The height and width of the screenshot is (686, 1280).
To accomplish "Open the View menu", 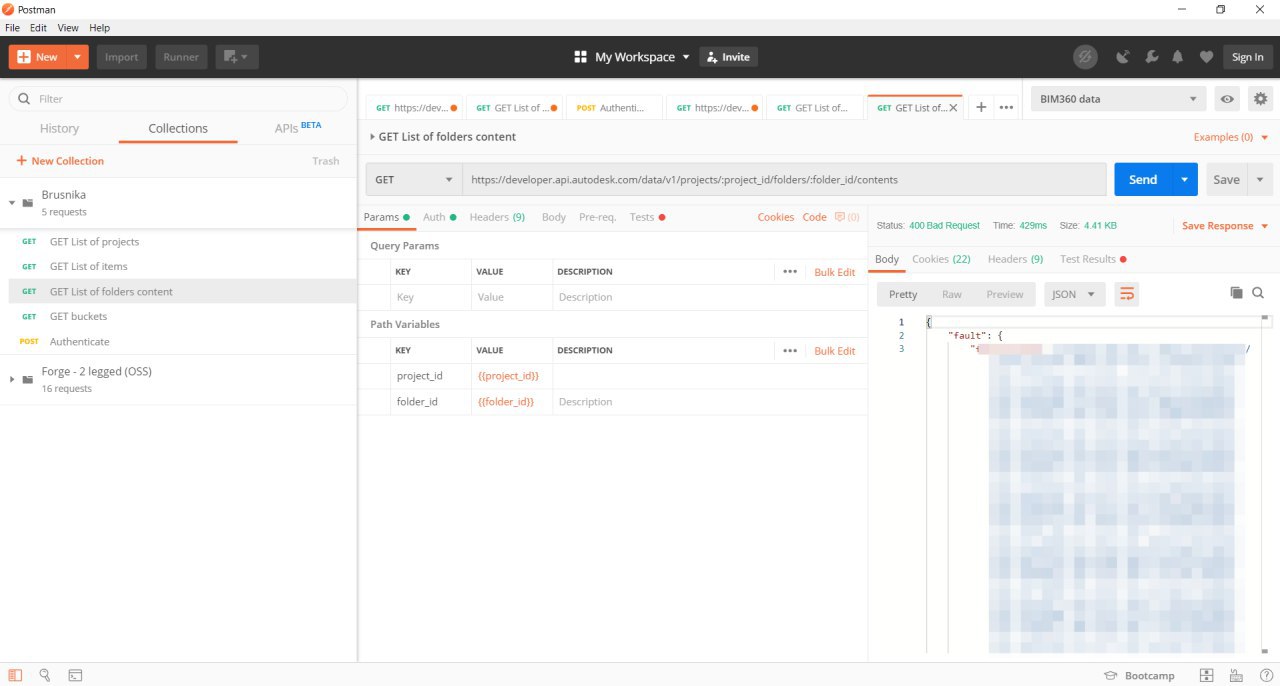I will click(x=68, y=28).
